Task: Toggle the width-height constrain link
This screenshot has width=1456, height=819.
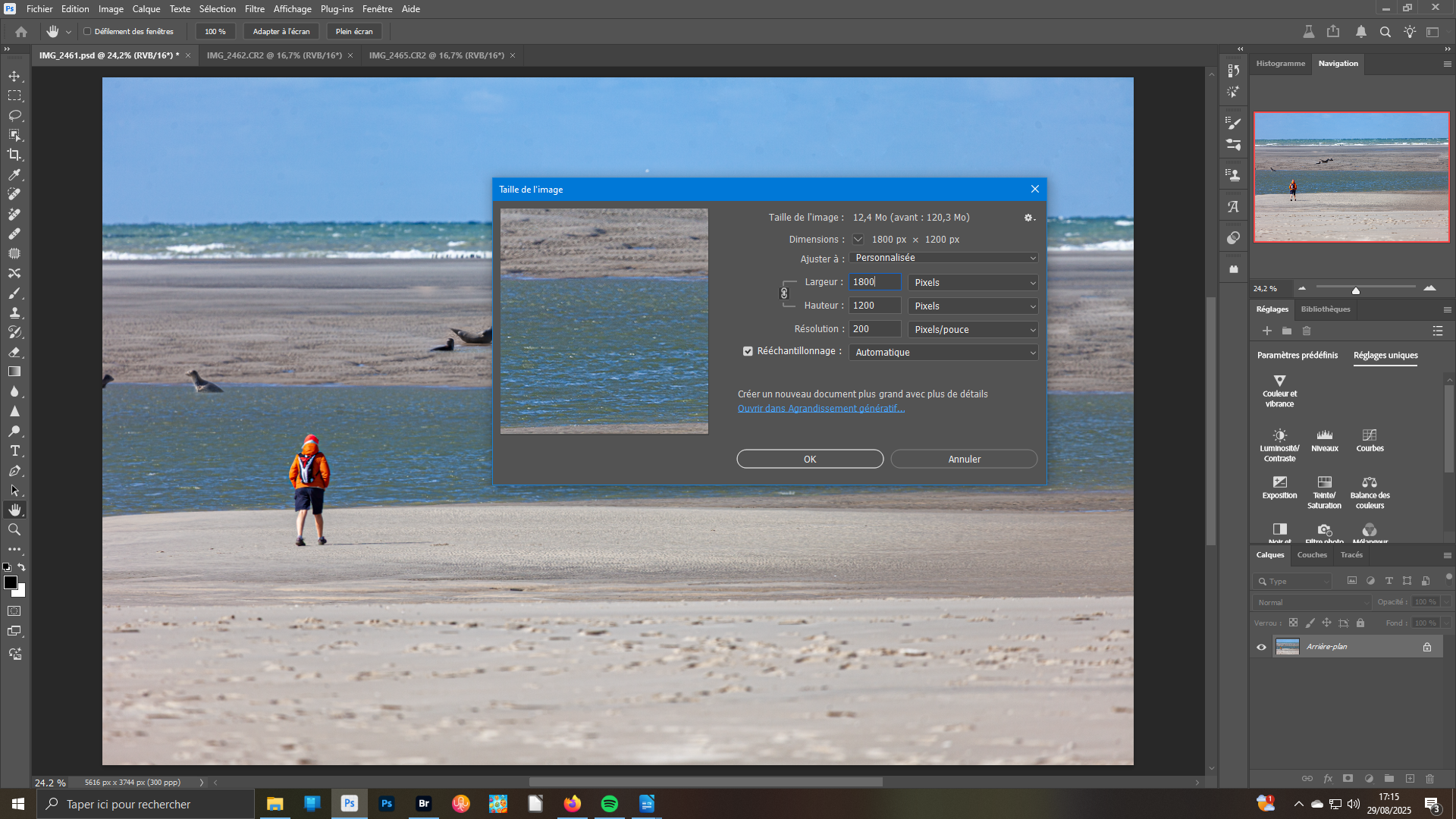Action: [784, 293]
